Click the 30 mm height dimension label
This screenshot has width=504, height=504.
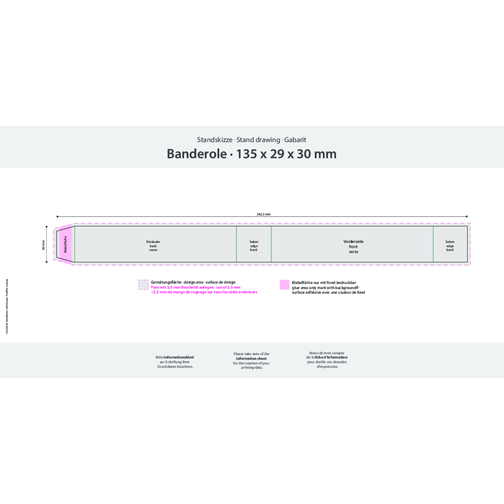click(43, 246)
